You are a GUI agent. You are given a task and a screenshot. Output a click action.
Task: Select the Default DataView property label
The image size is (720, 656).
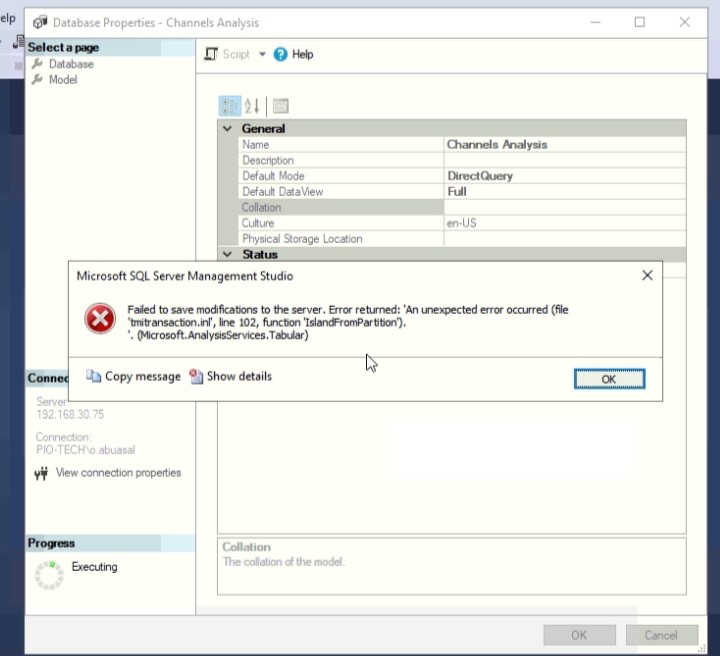283,191
